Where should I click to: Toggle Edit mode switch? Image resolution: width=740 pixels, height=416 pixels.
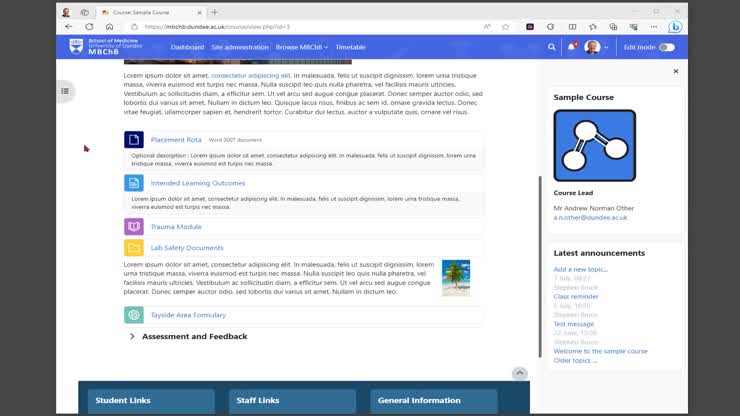(x=666, y=47)
